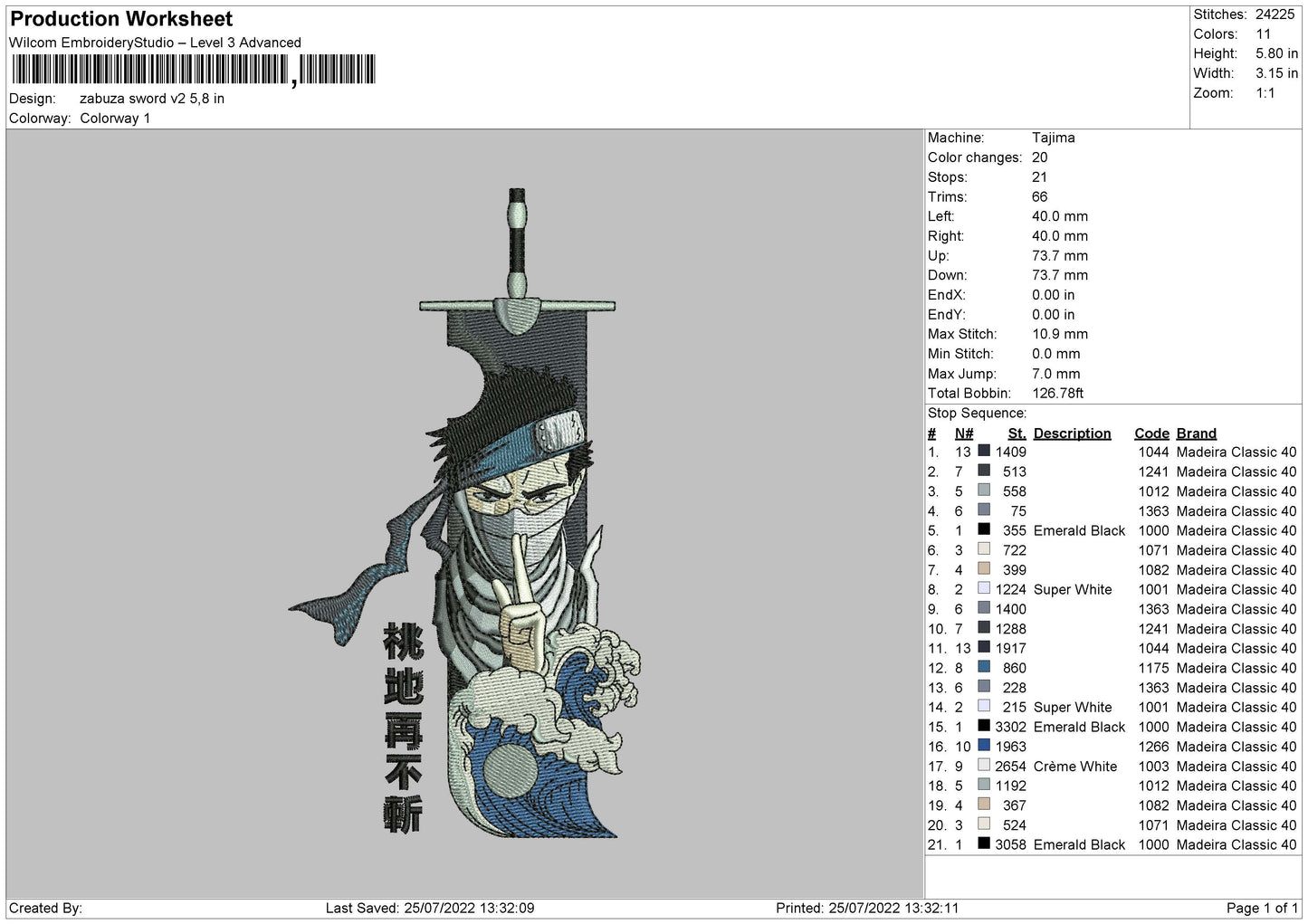The height and width of the screenshot is (924, 1308).
Task: Click the blue swatch in stop row 16
Action: [x=984, y=747]
